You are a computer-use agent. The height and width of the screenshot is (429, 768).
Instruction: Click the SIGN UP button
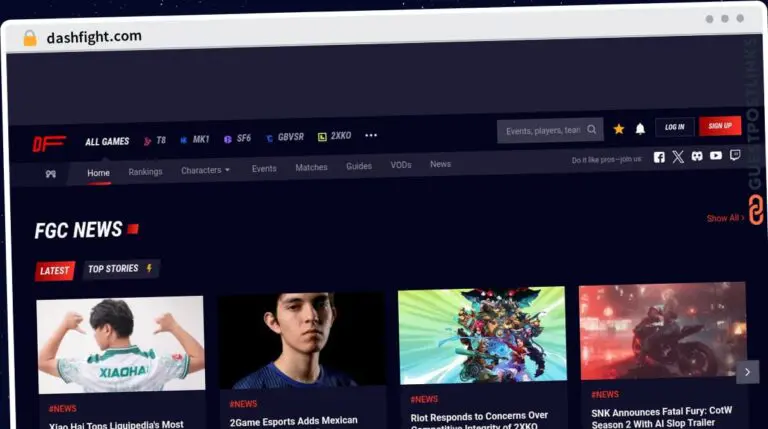pos(720,126)
